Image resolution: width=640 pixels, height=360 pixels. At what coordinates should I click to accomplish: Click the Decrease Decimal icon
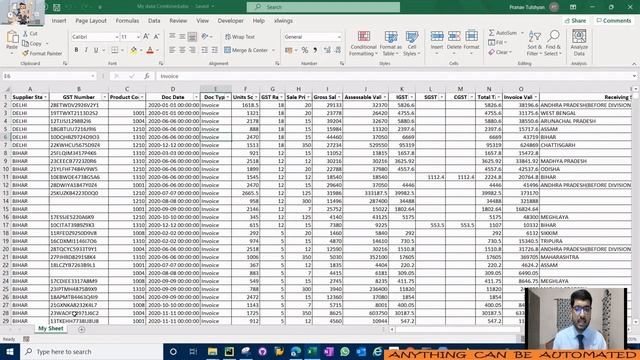tap(338, 50)
